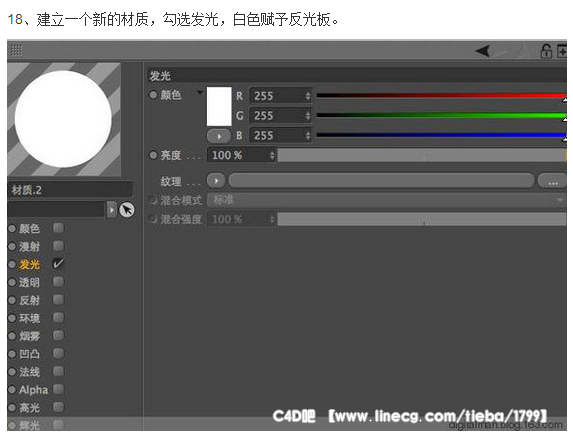Enable the 漫射 channel checkbox

pyautogui.click(x=58, y=246)
